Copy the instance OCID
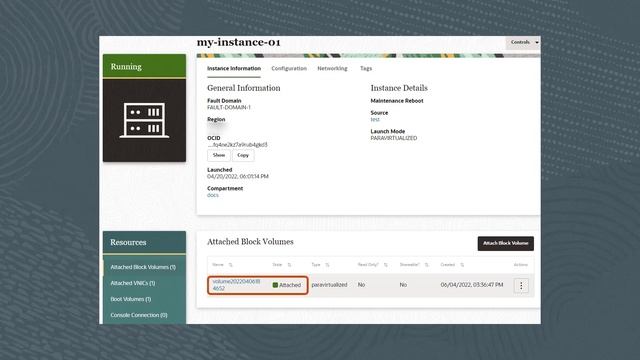 (x=243, y=156)
